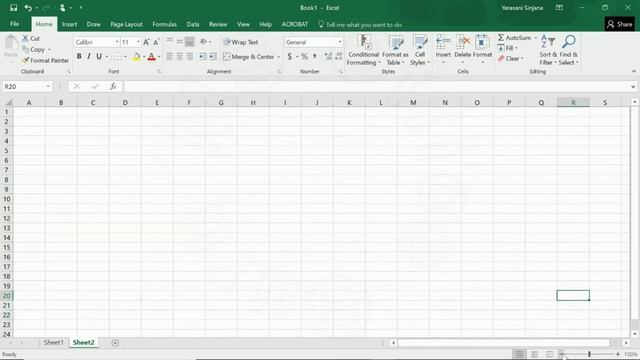The image size is (640, 360).
Task: Add a new sheet with plus icon
Action: (x=115, y=343)
